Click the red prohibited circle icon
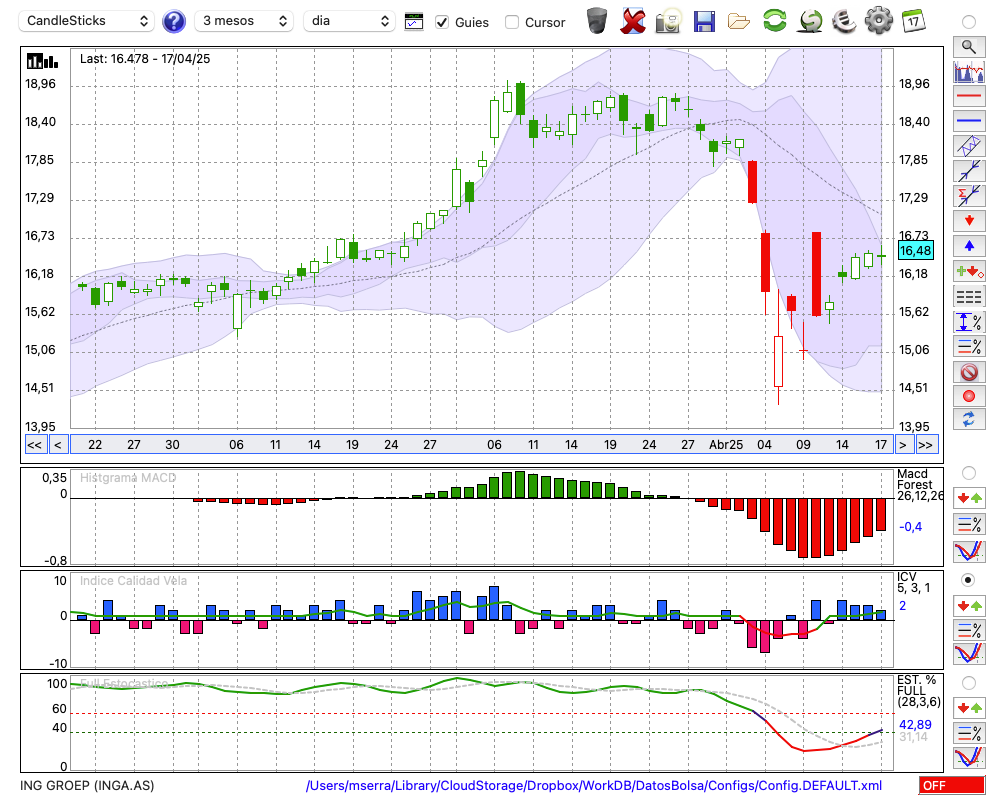The width and height of the screenshot is (1000, 800). coord(969,371)
